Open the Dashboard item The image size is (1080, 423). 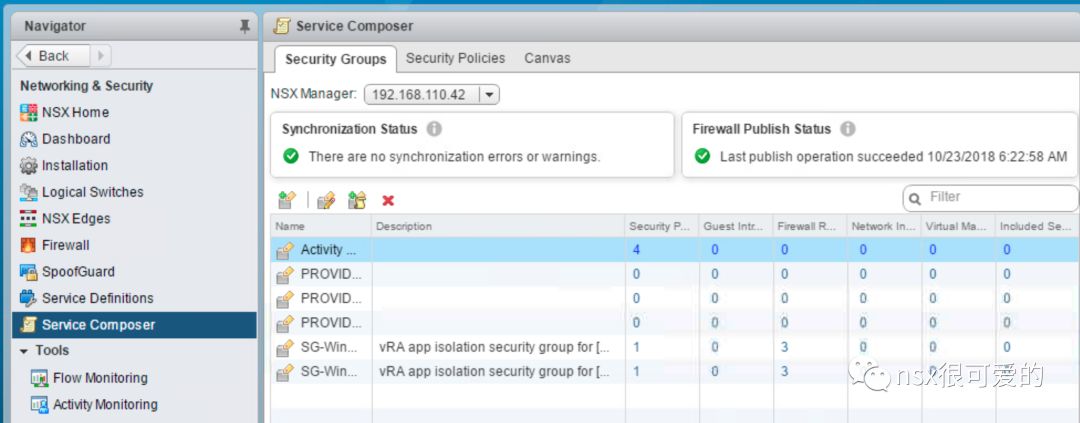(x=76, y=139)
